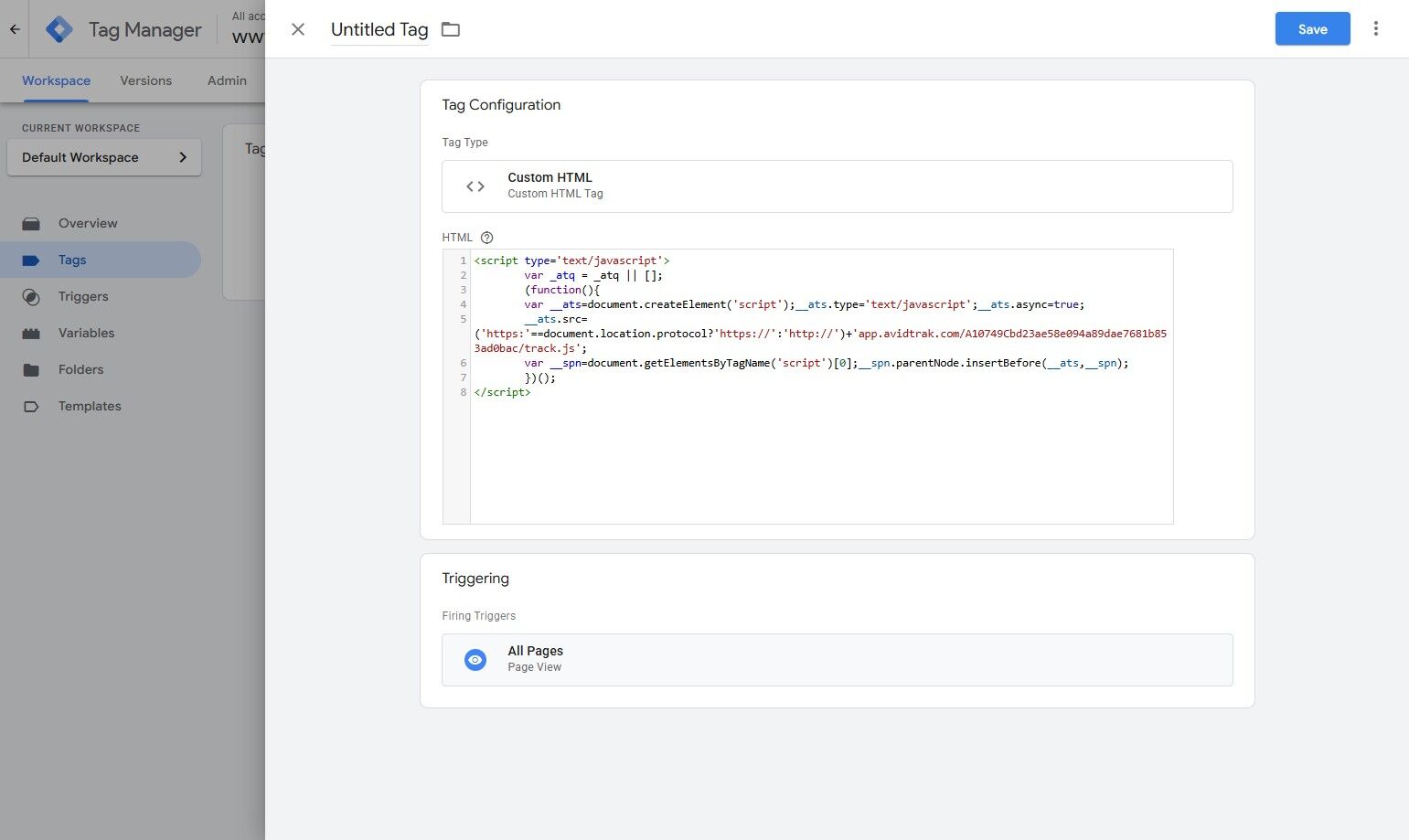Image resolution: width=1409 pixels, height=840 pixels.
Task: Save the tag
Action: [1312, 28]
